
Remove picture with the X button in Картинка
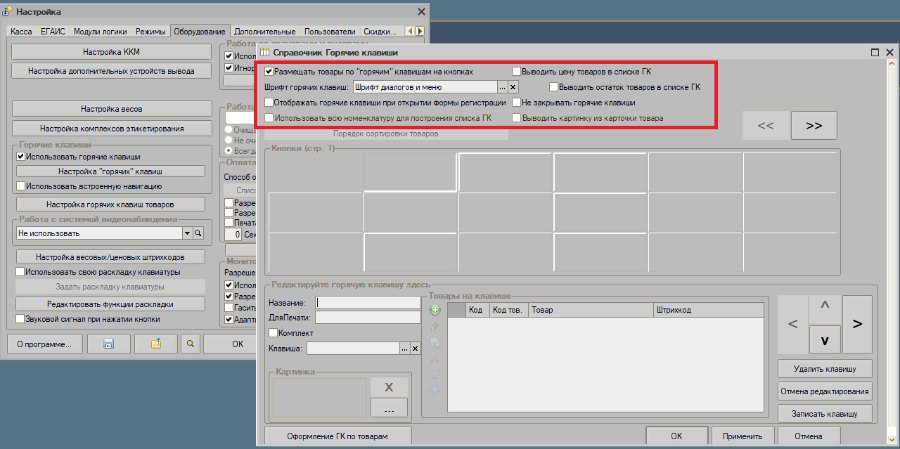coord(389,388)
